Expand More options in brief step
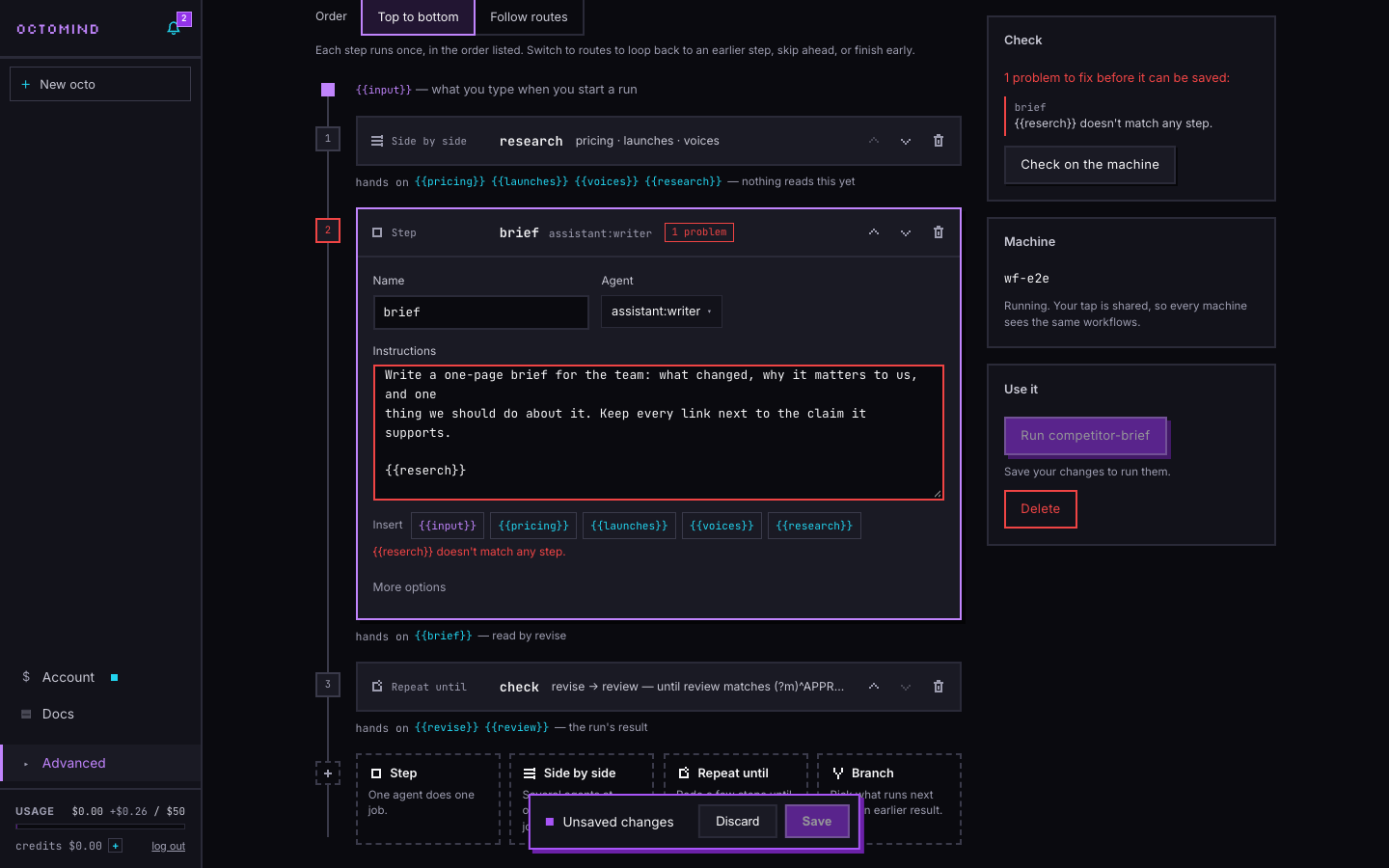This screenshot has height=868, width=1389. coord(409,587)
